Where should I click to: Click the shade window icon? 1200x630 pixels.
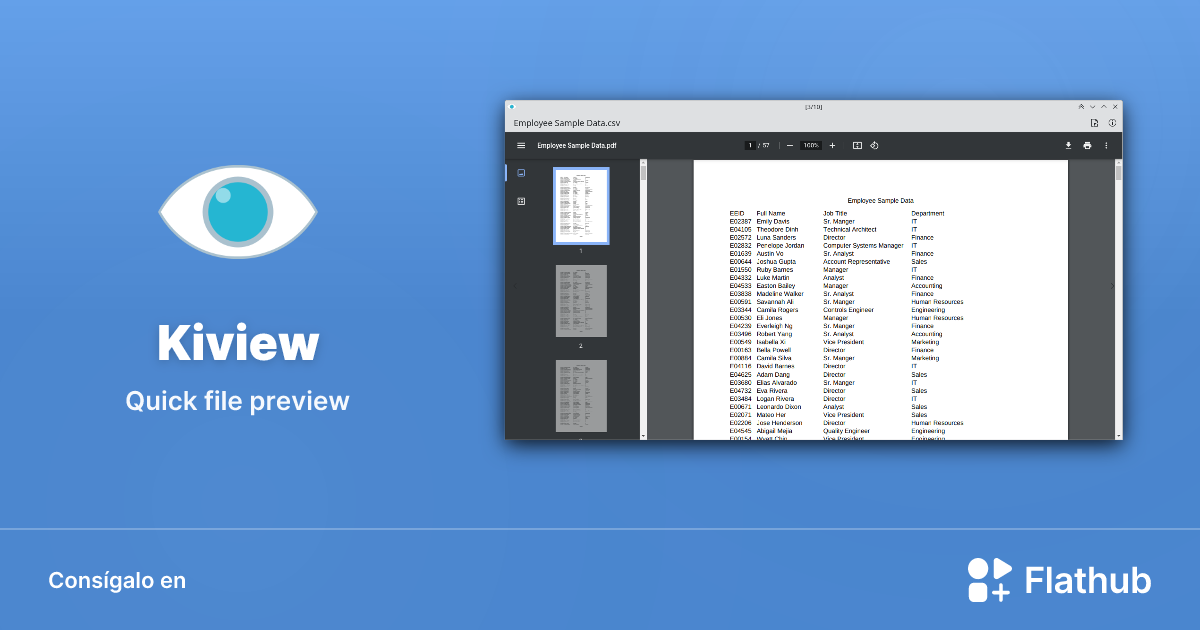(1103, 106)
